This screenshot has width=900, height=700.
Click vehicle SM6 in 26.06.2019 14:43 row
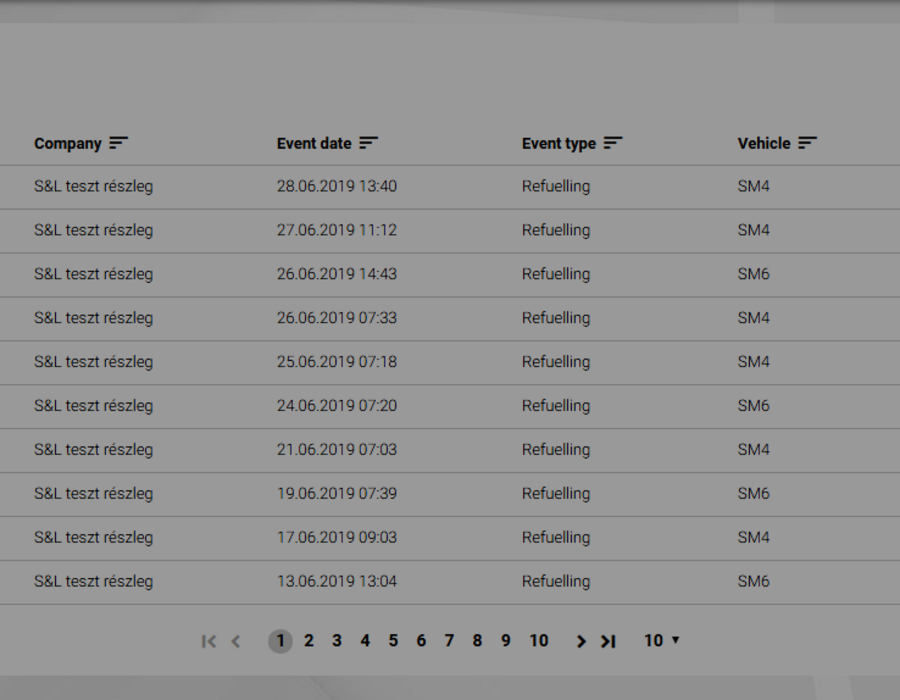point(754,274)
